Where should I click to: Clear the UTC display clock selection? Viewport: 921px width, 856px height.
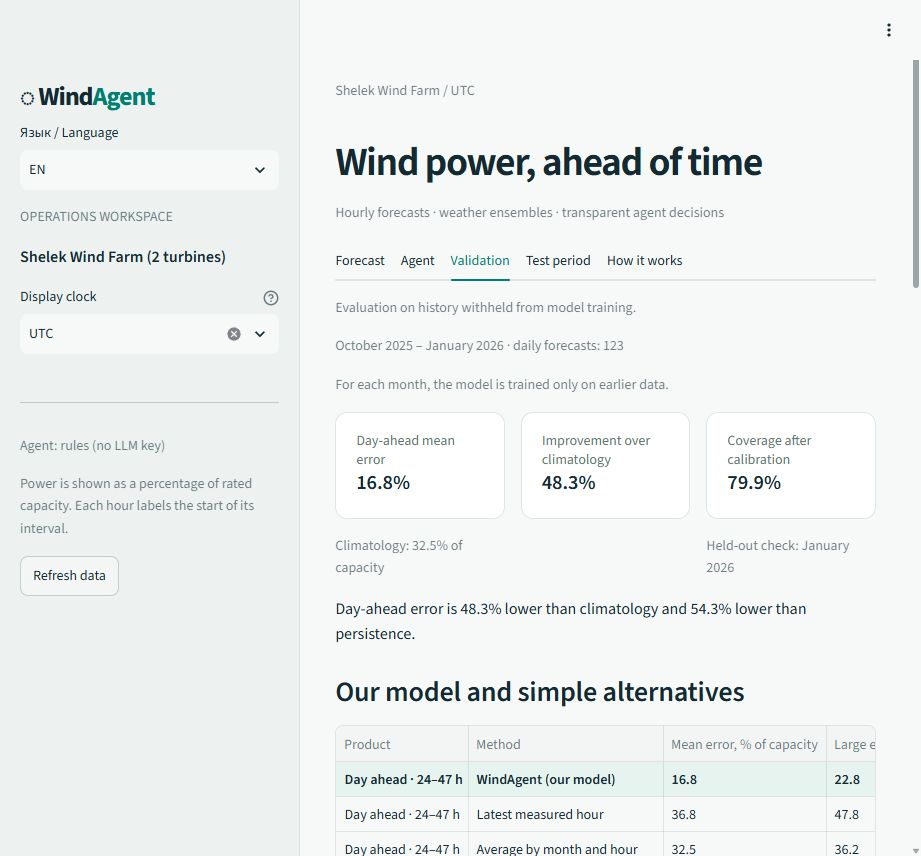click(x=234, y=334)
